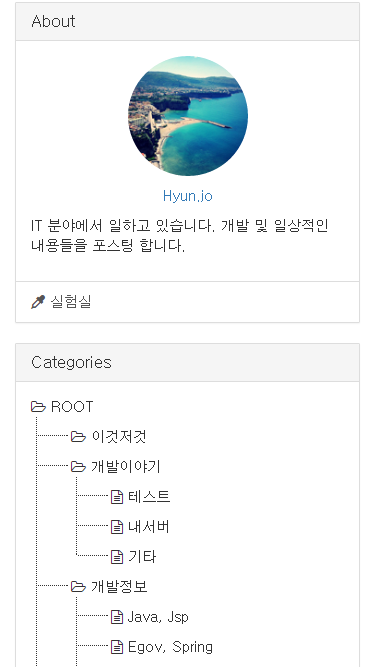Open the 실험실 link

click(x=71, y=302)
